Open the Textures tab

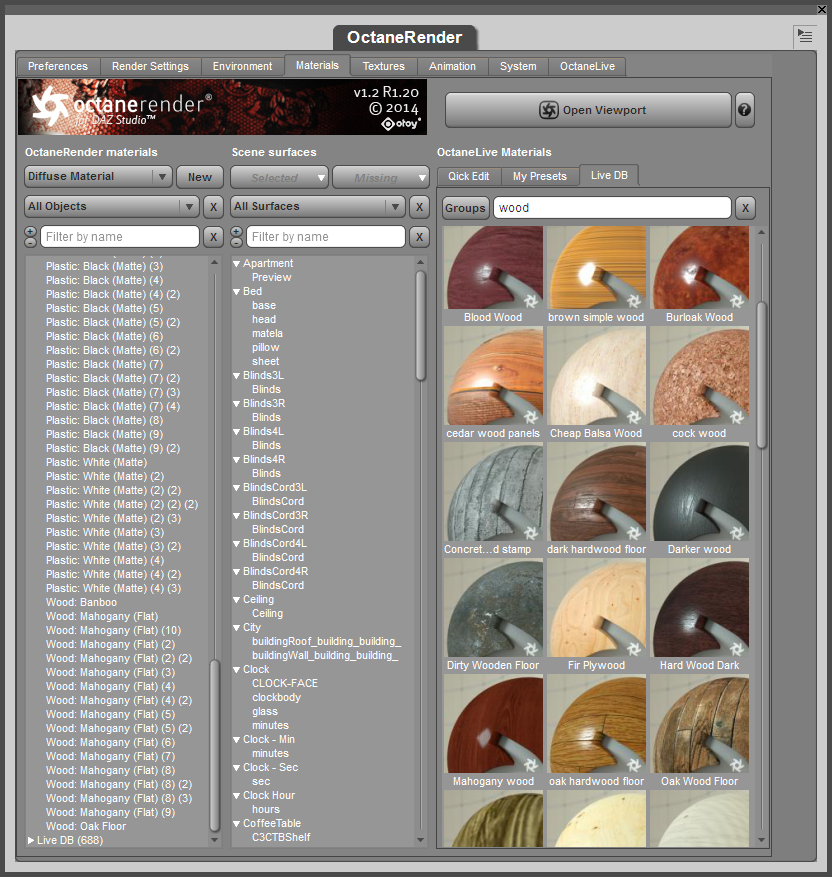pos(384,66)
